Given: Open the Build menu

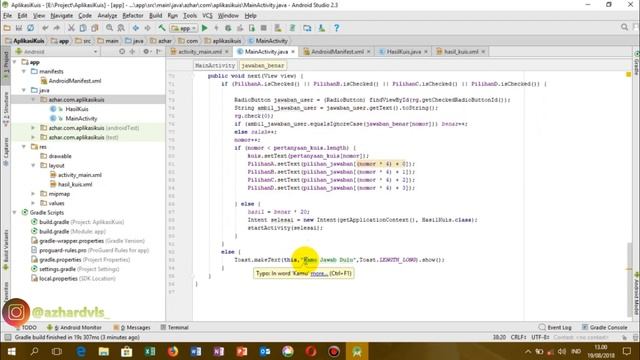Looking at the screenshot, I should click(x=156, y=16).
